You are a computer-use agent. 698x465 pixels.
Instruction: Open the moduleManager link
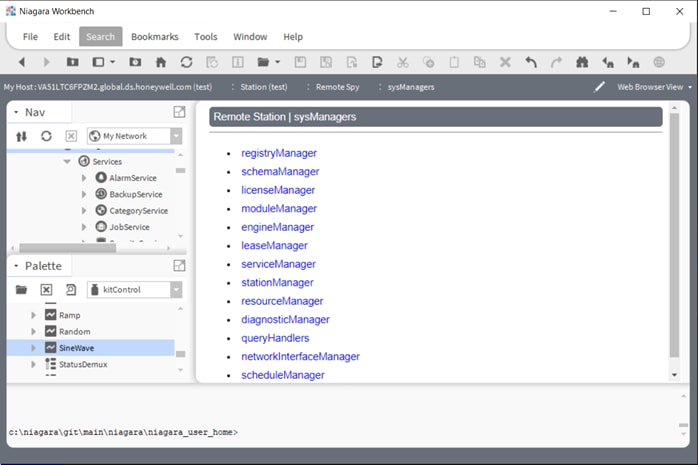coord(279,209)
